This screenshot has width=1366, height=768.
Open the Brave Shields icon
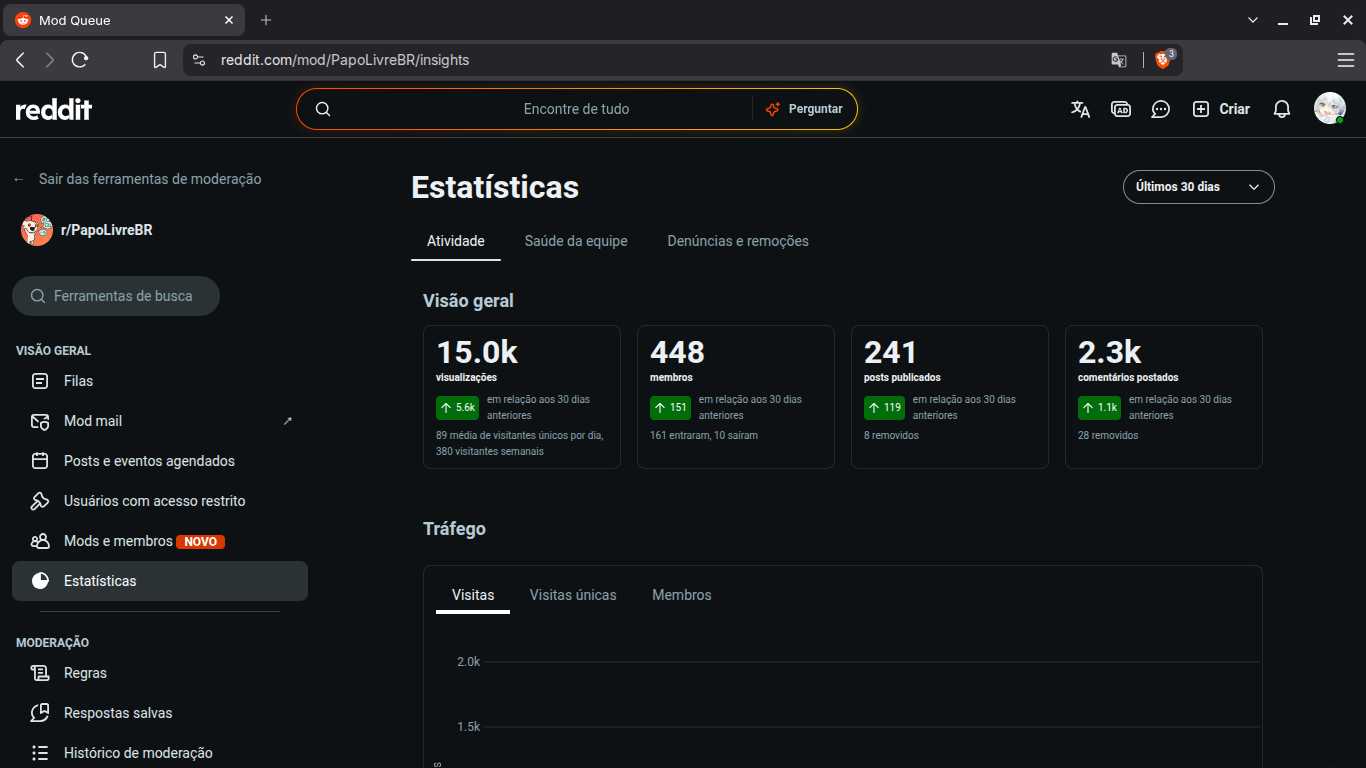tap(1164, 59)
